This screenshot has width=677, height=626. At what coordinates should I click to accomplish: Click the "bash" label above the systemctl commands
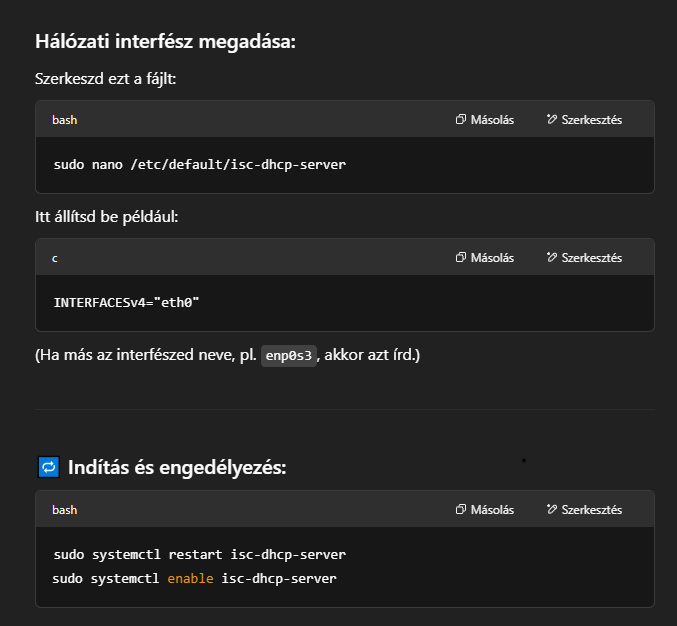point(65,510)
